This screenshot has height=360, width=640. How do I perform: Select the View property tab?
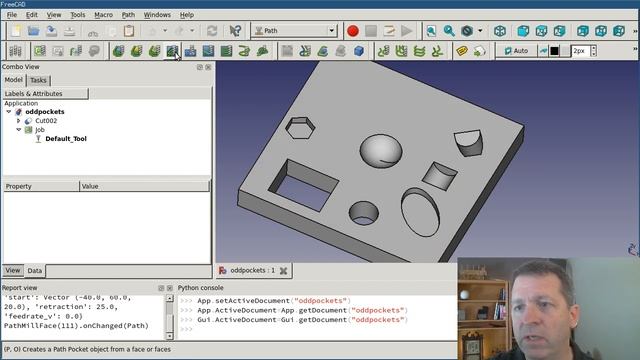pyautogui.click(x=13, y=270)
